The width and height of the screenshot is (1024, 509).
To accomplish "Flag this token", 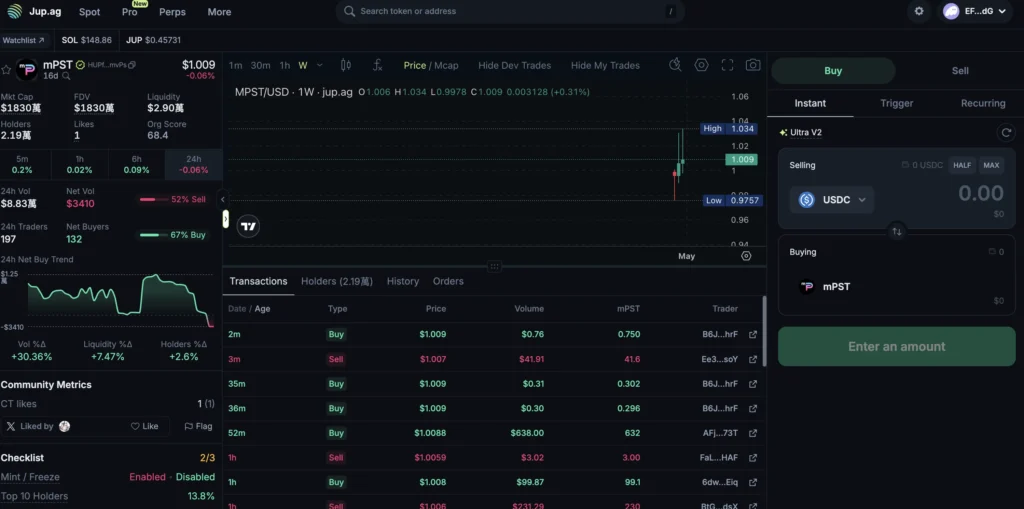I will pyautogui.click(x=199, y=426).
